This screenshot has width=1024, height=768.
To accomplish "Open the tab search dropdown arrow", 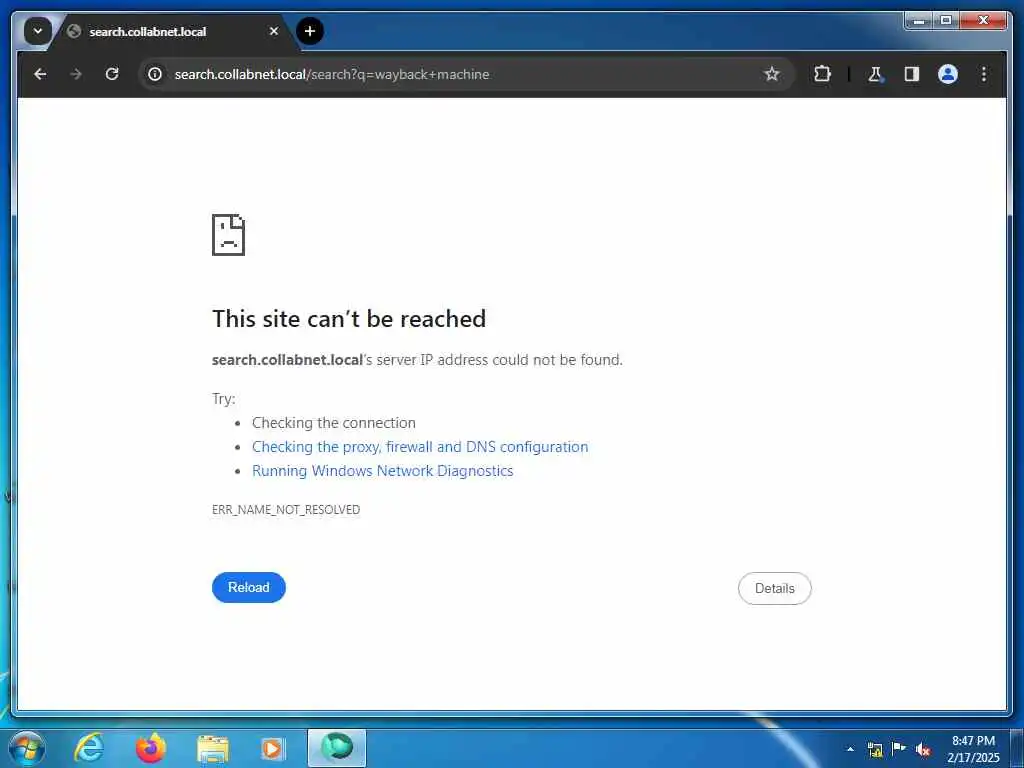I will pos(38,31).
